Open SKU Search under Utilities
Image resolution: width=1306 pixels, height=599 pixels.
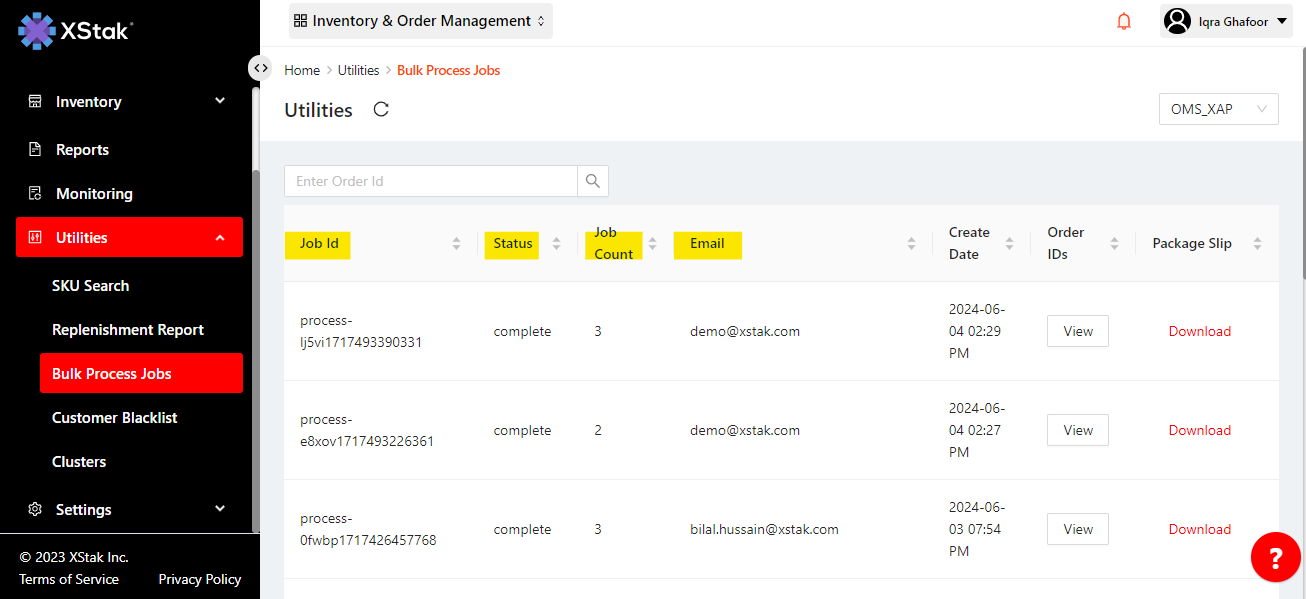[90, 286]
